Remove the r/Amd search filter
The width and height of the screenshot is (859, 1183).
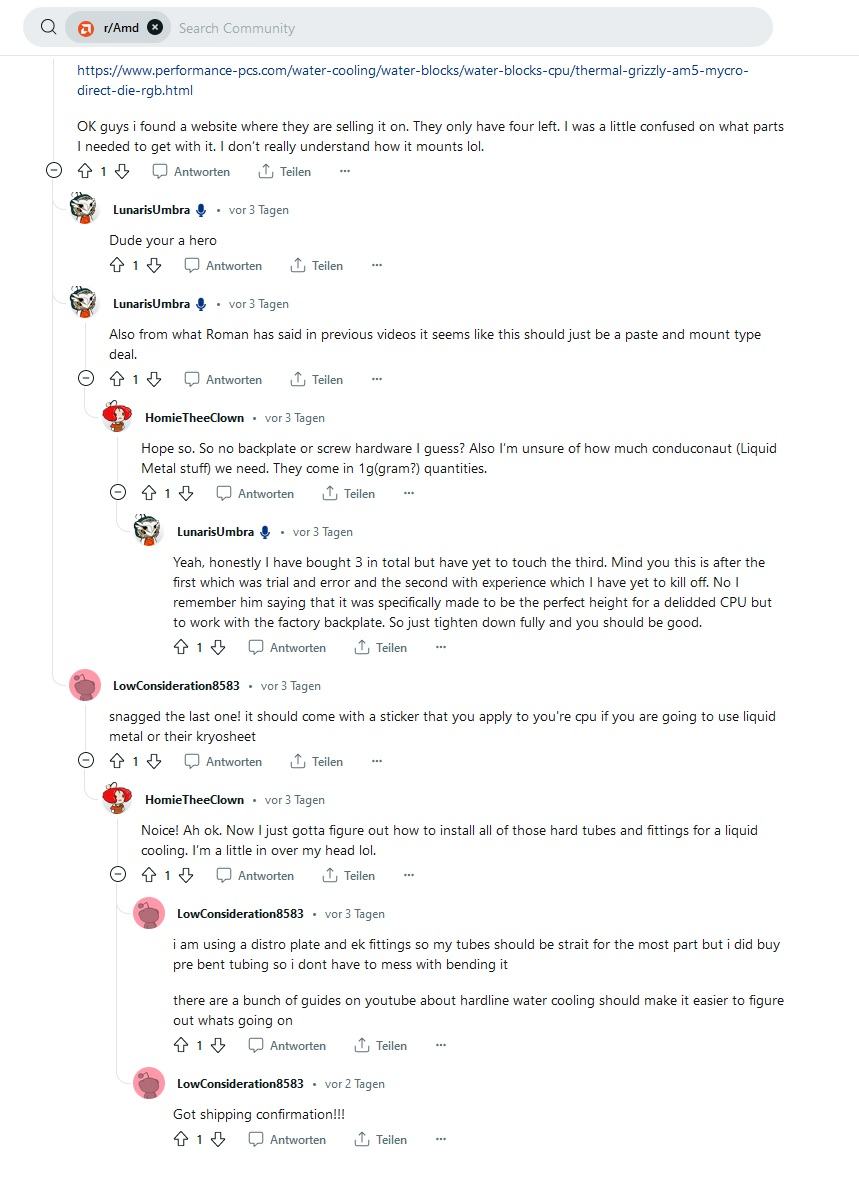[x=155, y=28]
